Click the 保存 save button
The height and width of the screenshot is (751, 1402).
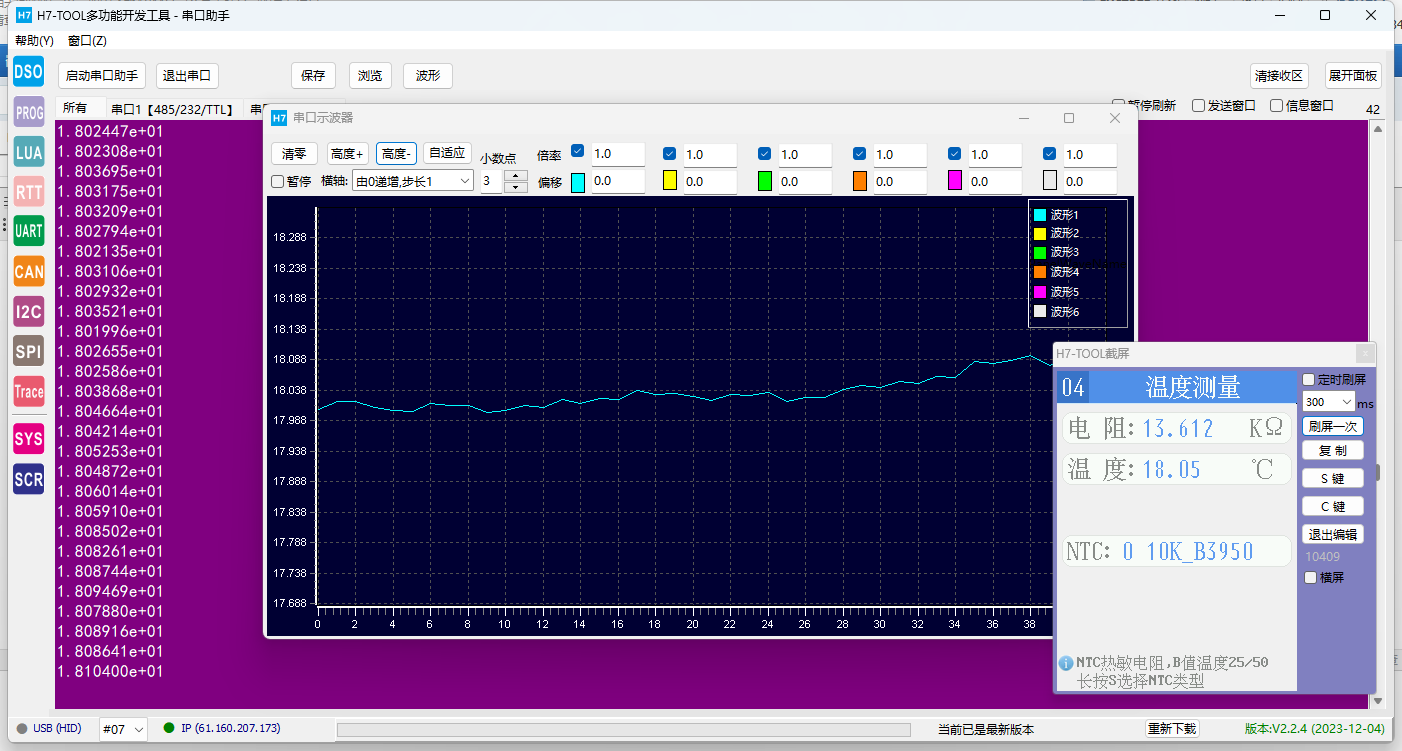(x=313, y=76)
